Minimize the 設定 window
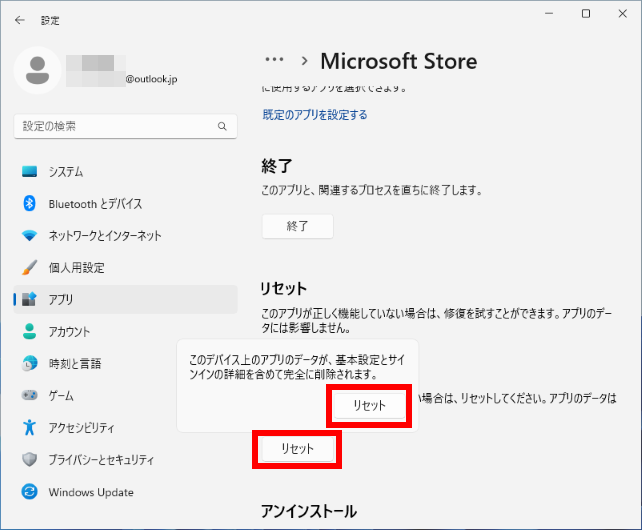This screenshot has width=642, height=530. tap(549, 14)
